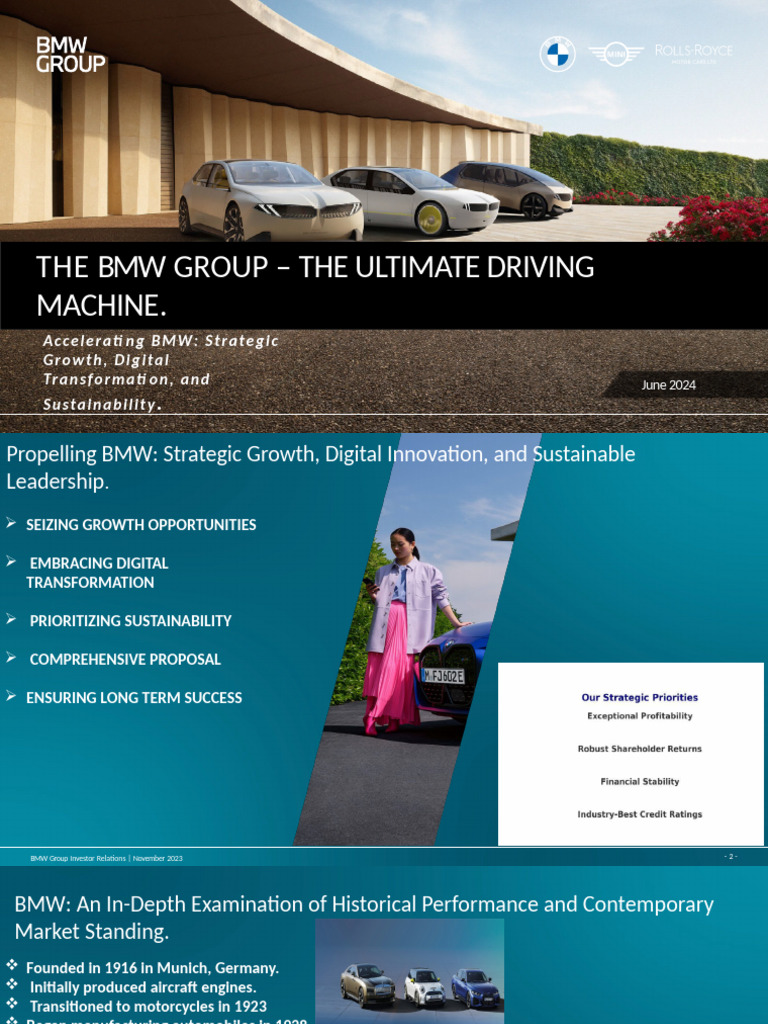Image resolution: width=768 pixels, height=1024 pixels.
Task: Click the BMW GROUP wordmark logo
Action: click(x=71, y=55)
